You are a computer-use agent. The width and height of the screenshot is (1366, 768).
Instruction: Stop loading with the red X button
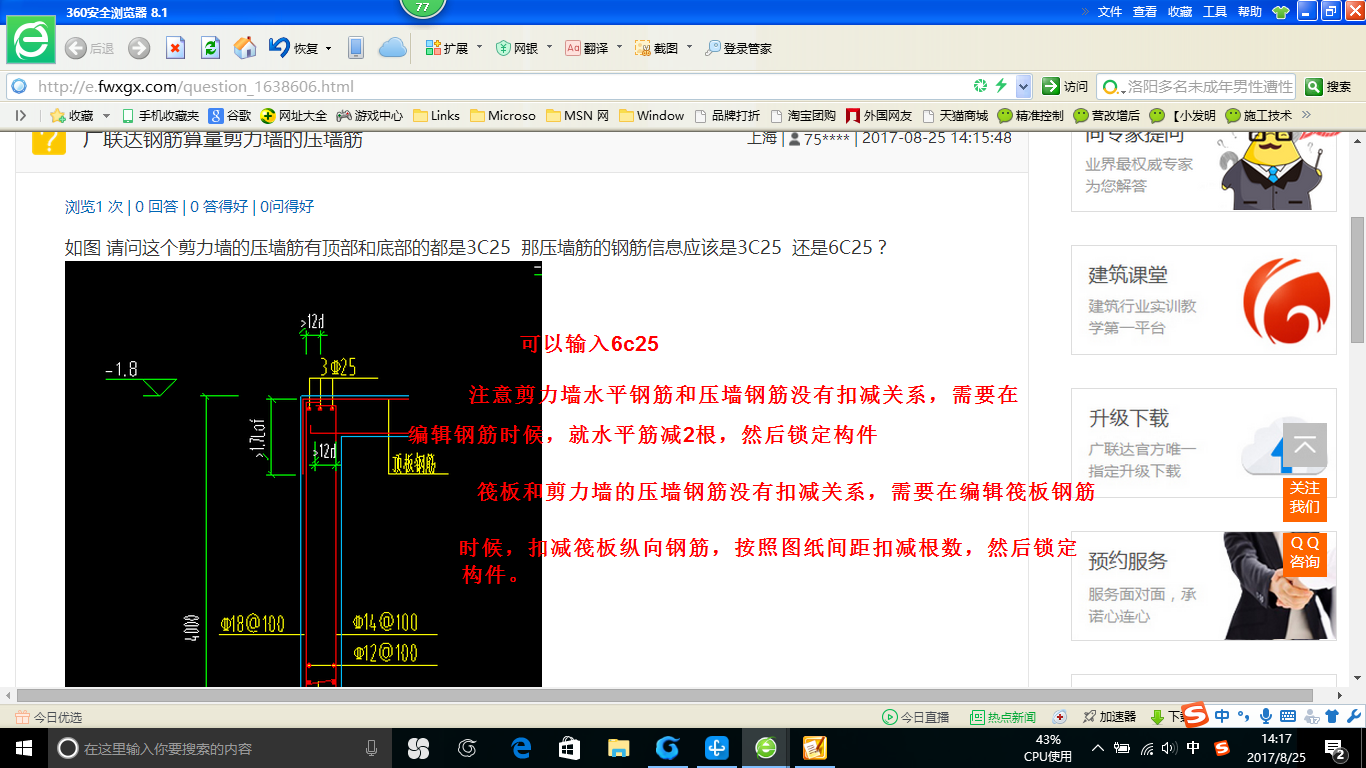point(175,48)
